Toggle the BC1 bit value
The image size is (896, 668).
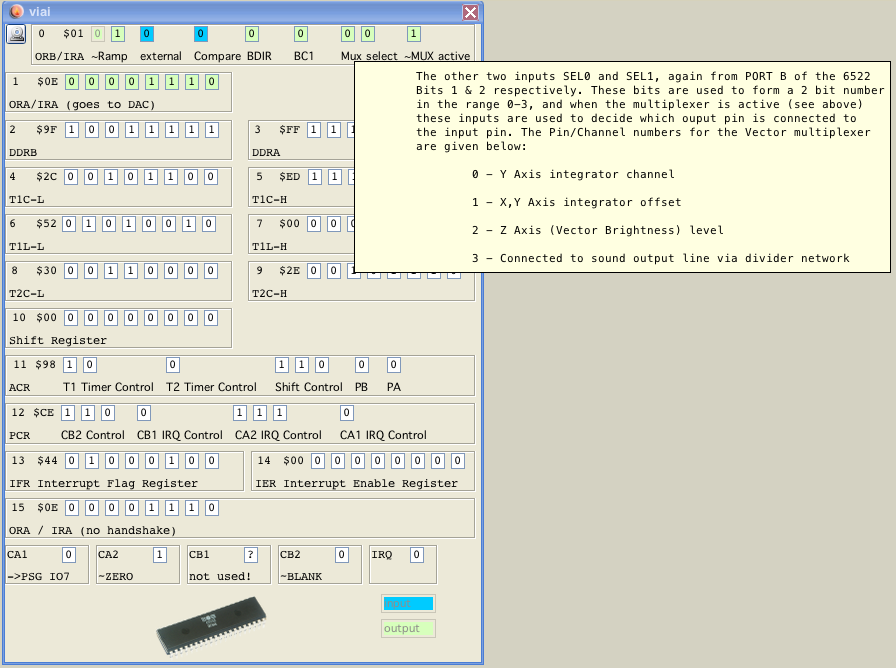coord(301,34)
